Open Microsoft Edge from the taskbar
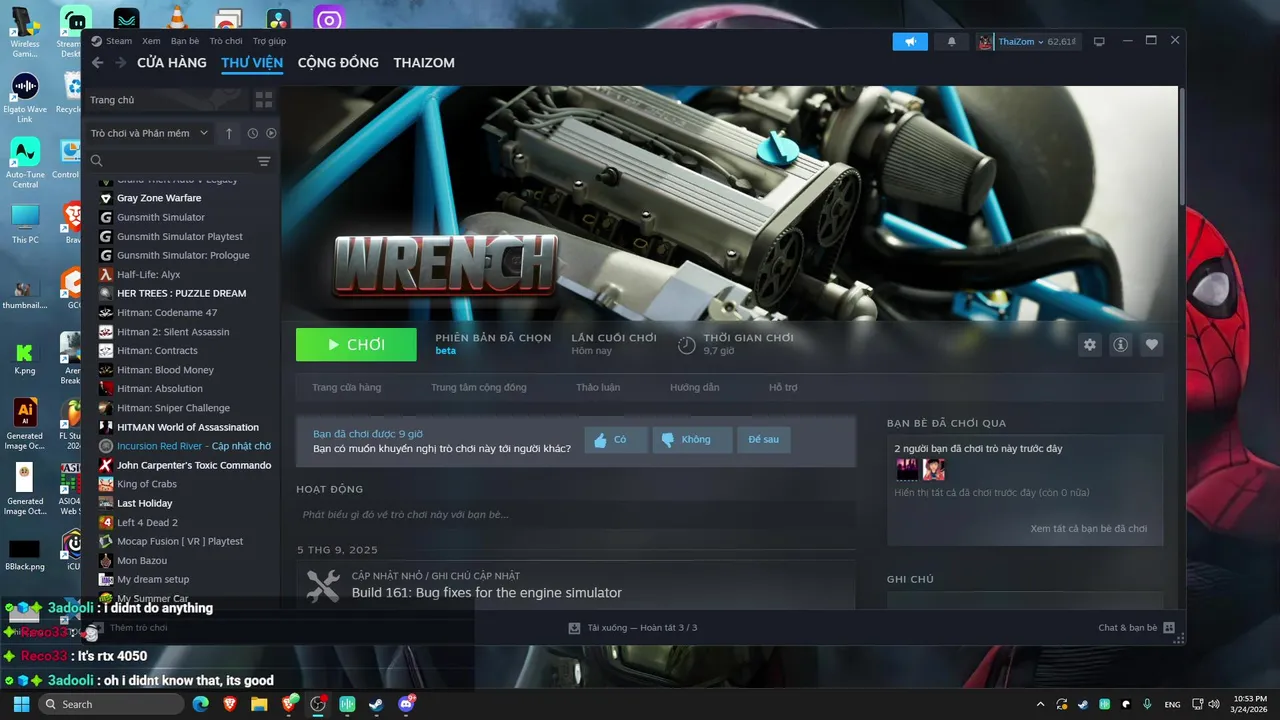The image size is (1280, 720). [200, 704]
